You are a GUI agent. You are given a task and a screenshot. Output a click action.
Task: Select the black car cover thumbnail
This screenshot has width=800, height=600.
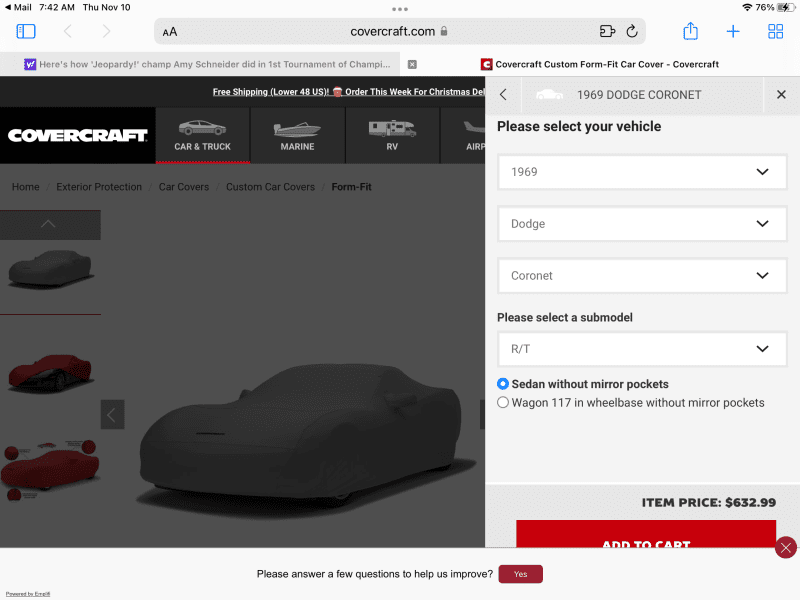tap(50, 269)
